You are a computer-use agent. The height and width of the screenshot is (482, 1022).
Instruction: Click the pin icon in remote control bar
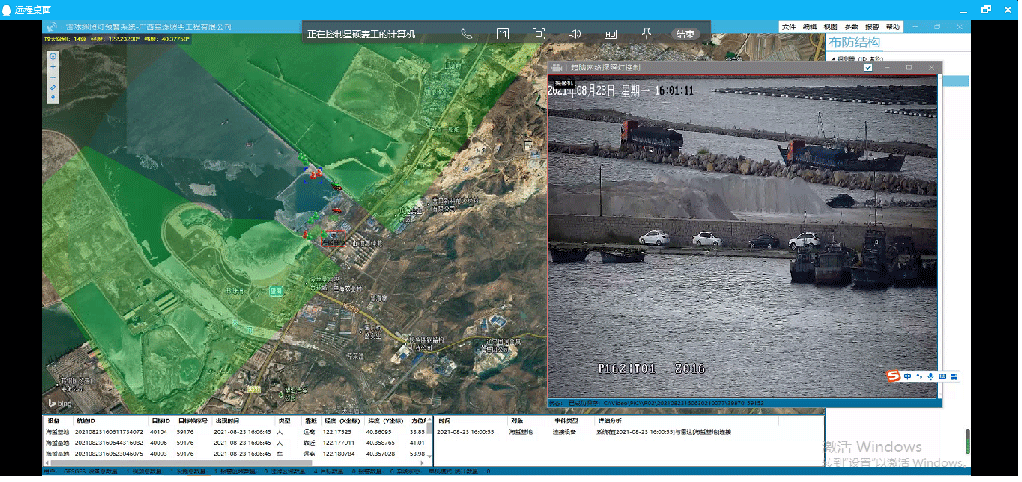tap(646, 33)
